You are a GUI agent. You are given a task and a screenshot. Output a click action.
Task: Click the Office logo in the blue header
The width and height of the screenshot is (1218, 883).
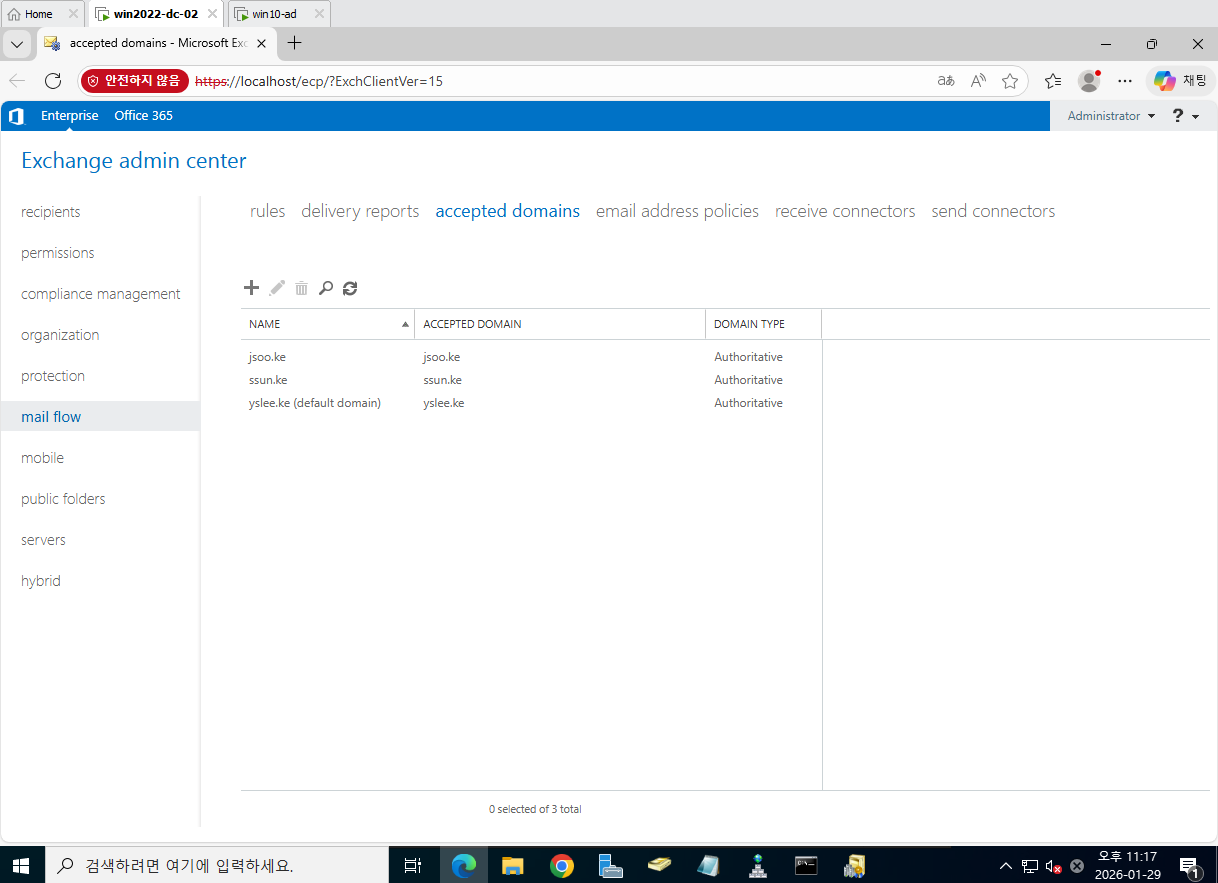point(16,116)
